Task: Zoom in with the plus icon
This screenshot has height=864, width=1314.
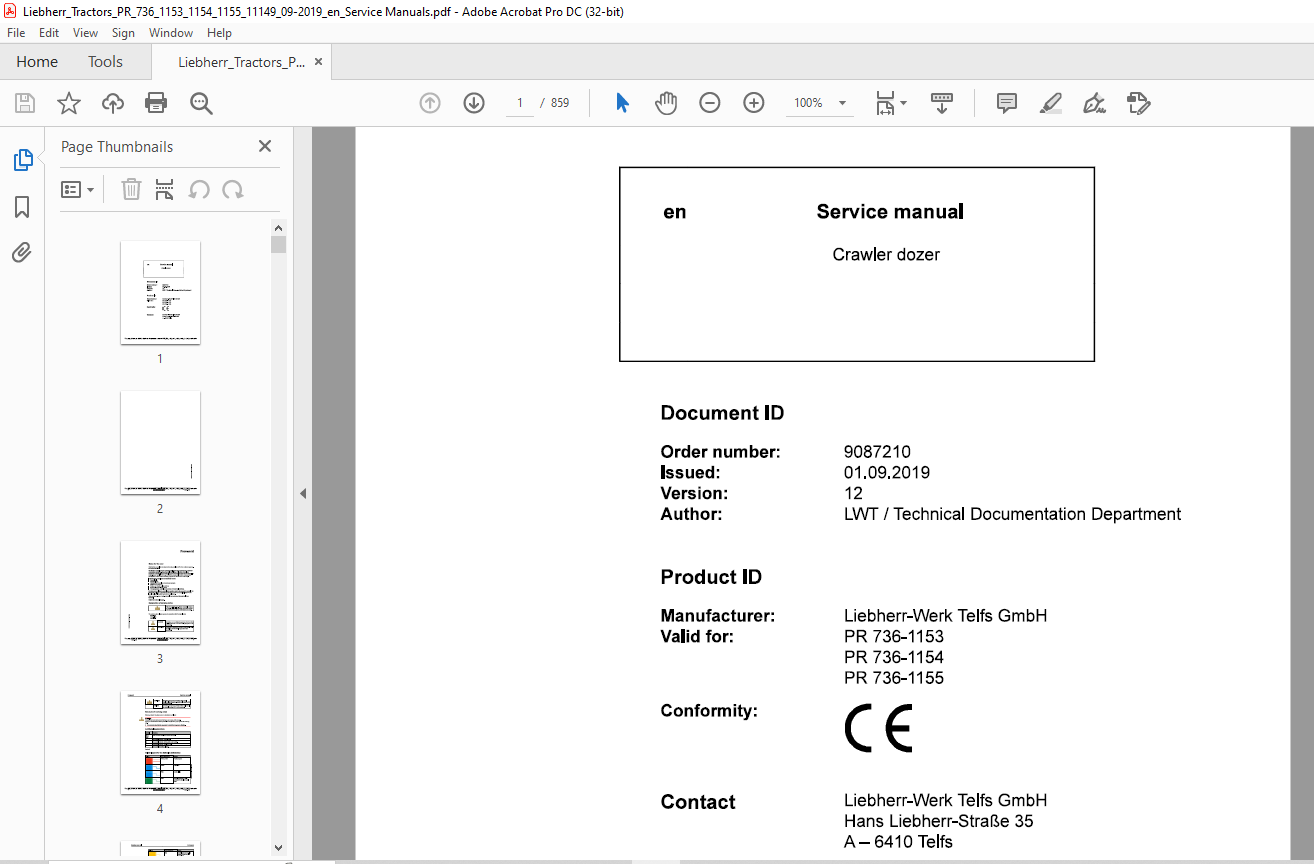Action: click(x=754, y=103)
